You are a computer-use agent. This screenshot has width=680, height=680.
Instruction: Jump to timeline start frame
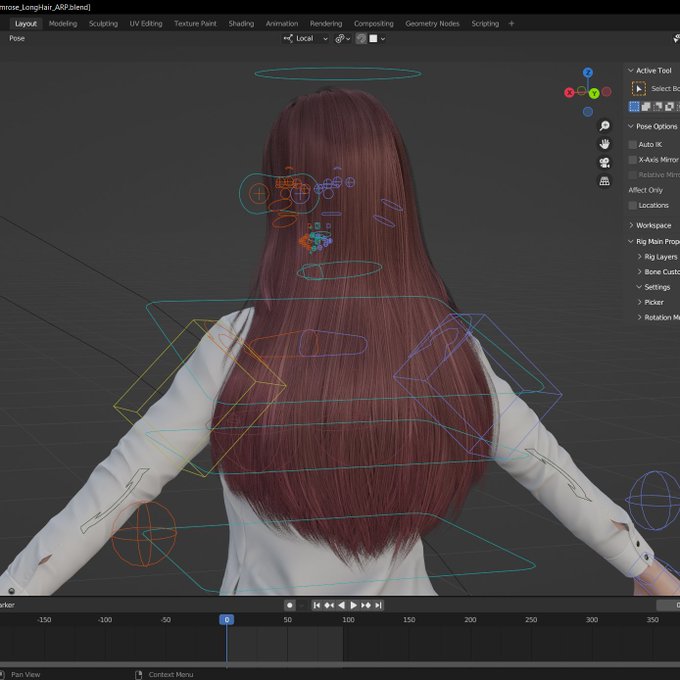[317, 605]
